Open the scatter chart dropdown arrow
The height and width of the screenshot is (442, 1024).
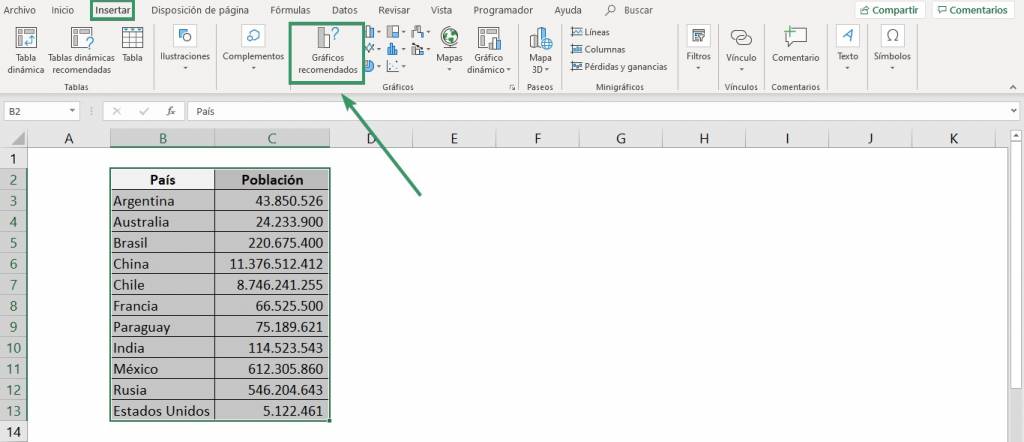(x=404, y=67)
